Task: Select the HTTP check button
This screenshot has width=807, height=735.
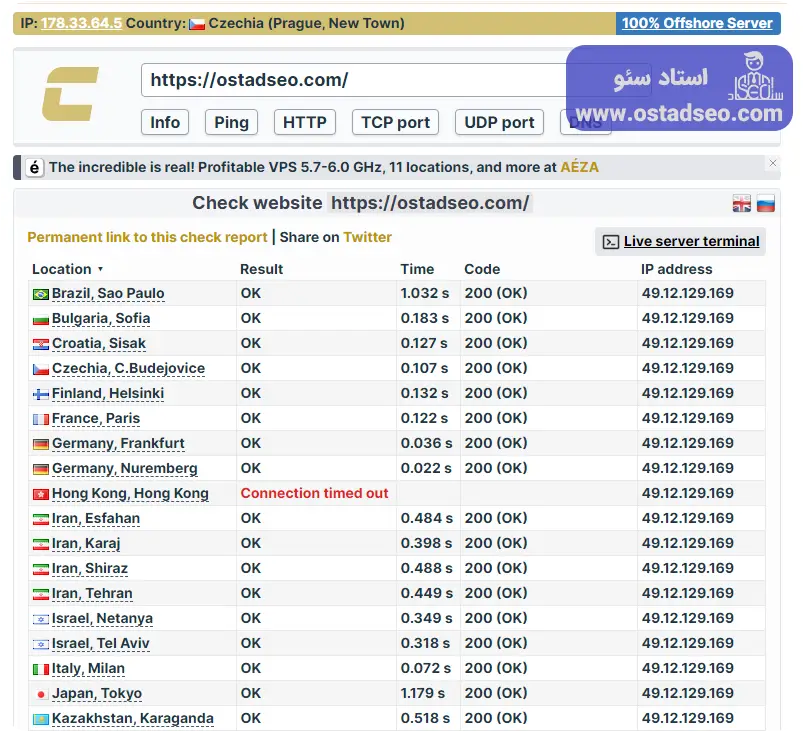Action: tap(305, 122)
